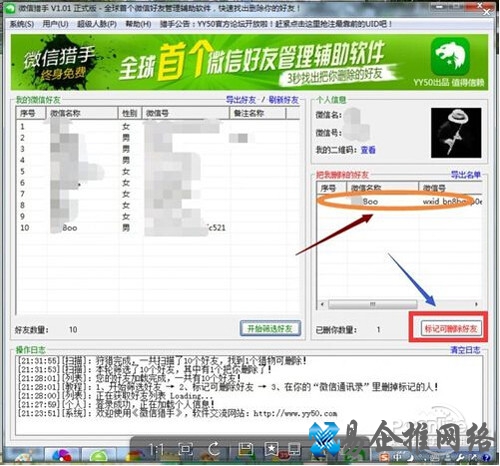500x466 pixels.
Task: Click the fit-to-screen viewer icon
Action: click(x=185, y=449)
